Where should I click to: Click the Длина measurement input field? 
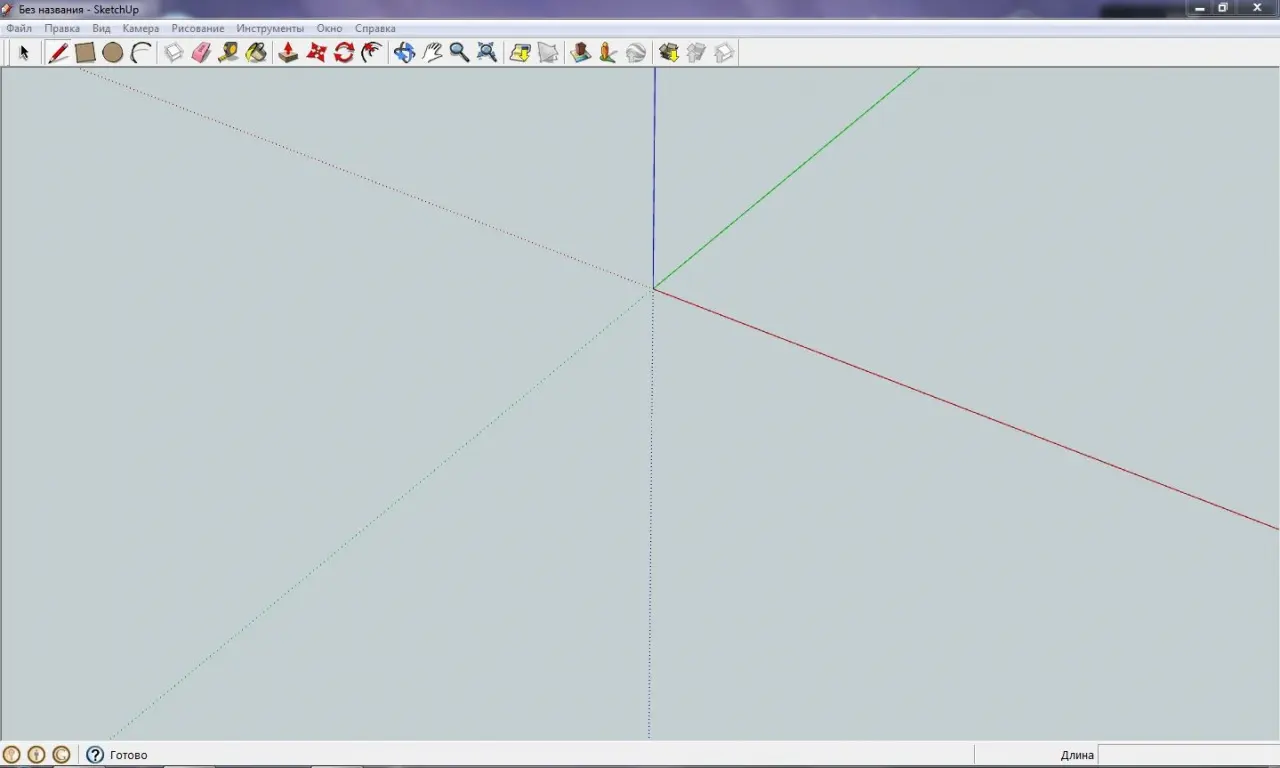tap(1187, 755)
